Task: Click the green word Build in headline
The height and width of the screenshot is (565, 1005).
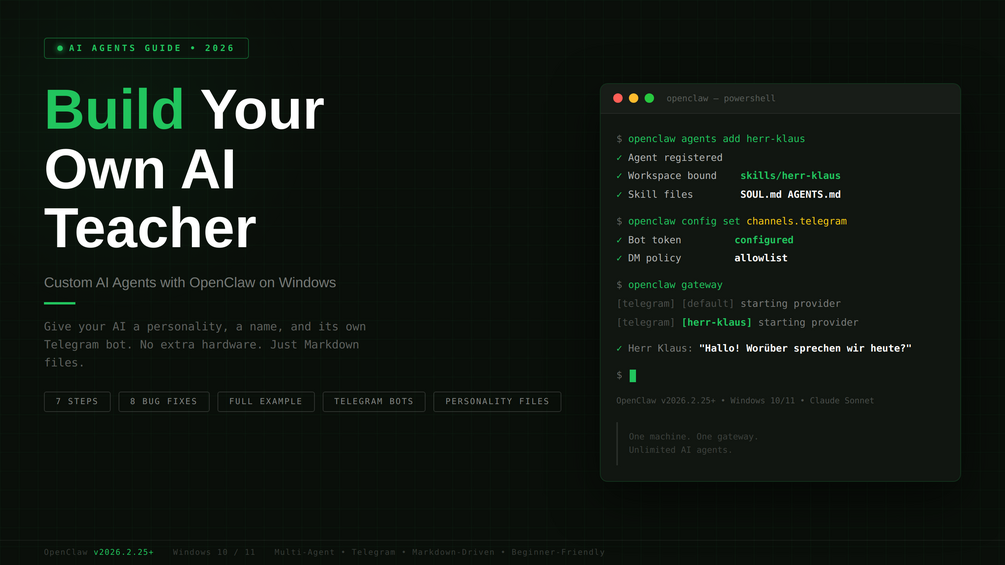Action: [115, 110]
